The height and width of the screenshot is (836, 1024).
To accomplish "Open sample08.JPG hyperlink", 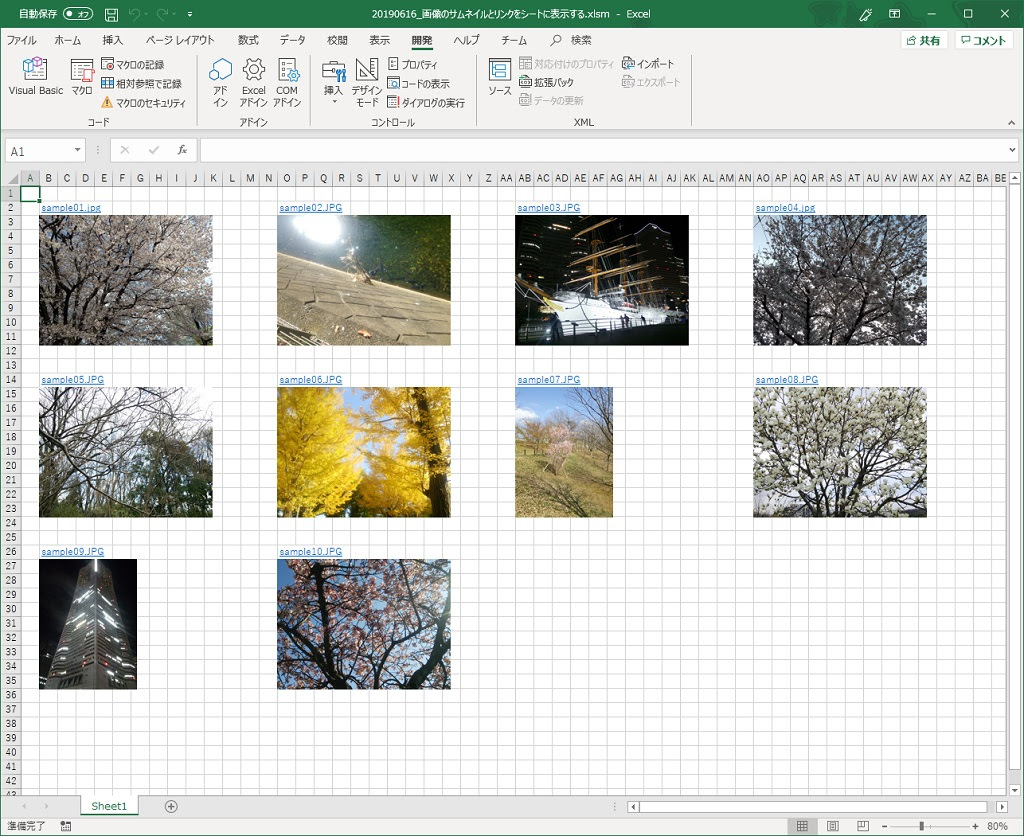I will point(786,379).
